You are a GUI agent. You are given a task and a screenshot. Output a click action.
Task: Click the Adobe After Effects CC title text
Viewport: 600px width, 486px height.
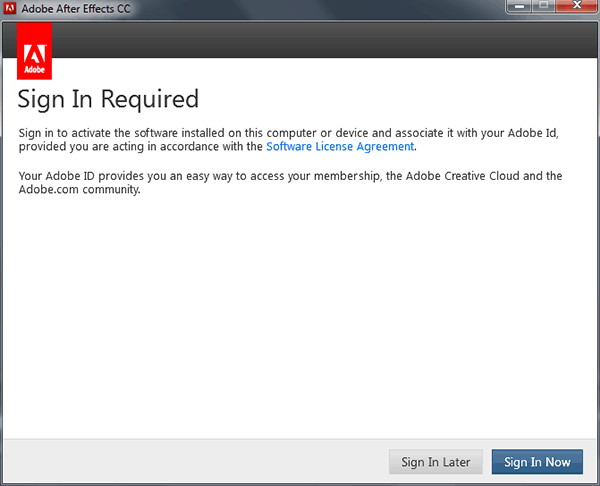[76, 8]
